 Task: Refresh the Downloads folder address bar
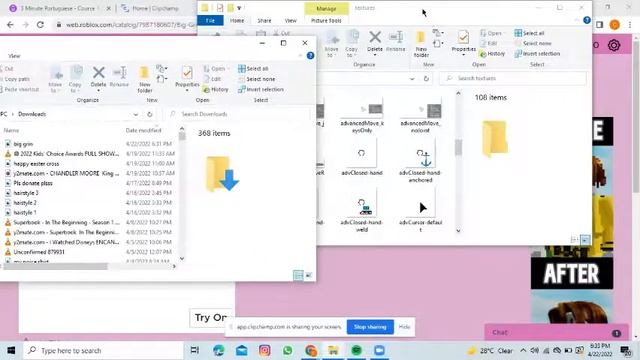(150, 114)
